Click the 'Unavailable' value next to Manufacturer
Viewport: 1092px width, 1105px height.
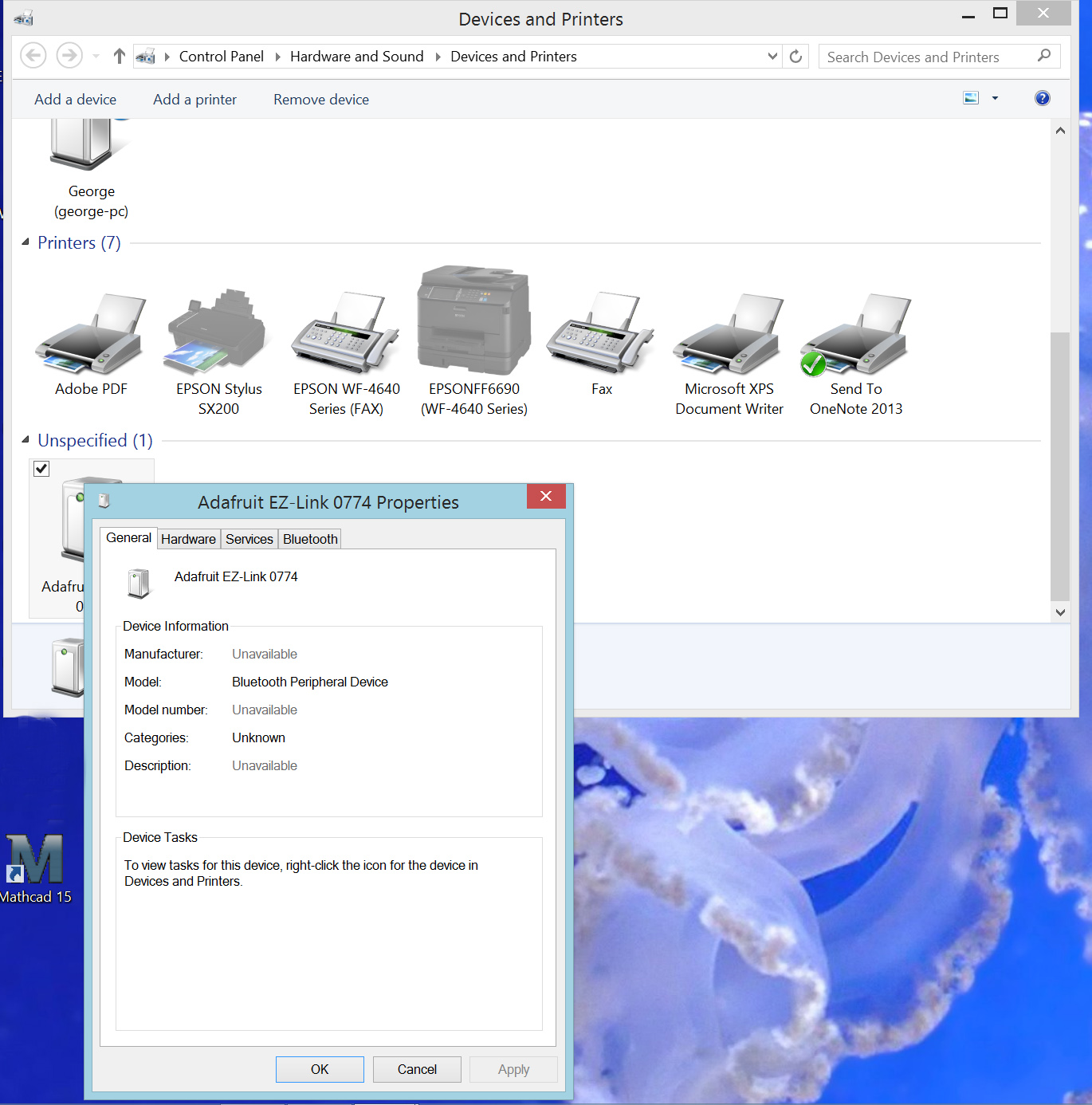(x=265, y=654)
